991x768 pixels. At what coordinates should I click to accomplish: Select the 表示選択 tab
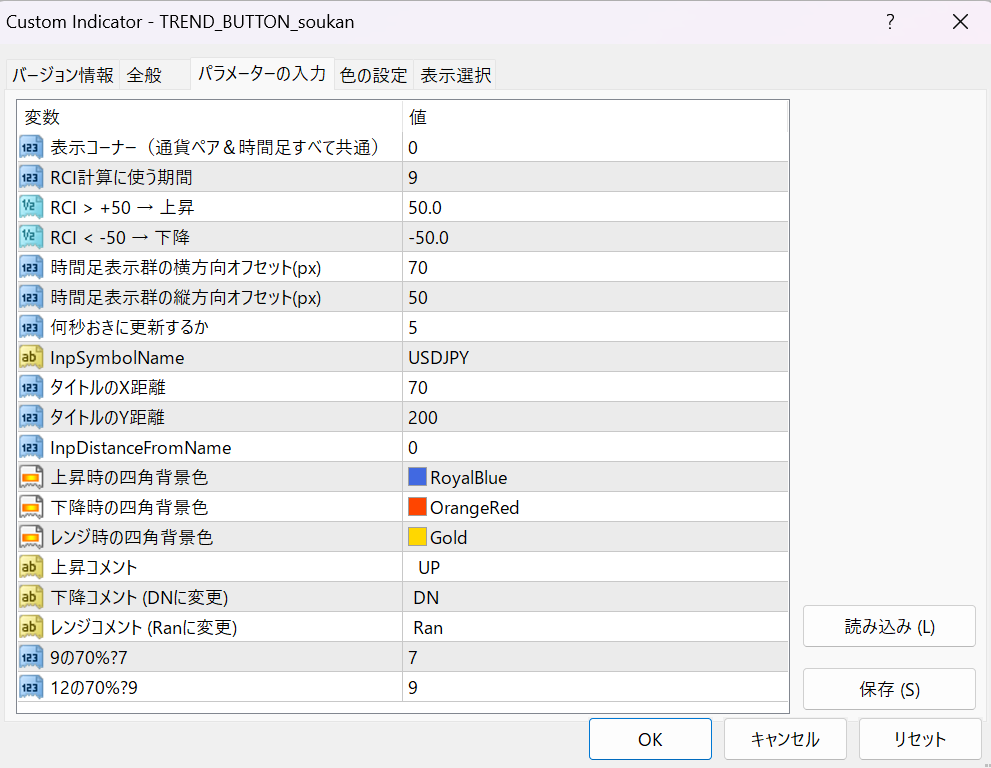coord(455,75)
